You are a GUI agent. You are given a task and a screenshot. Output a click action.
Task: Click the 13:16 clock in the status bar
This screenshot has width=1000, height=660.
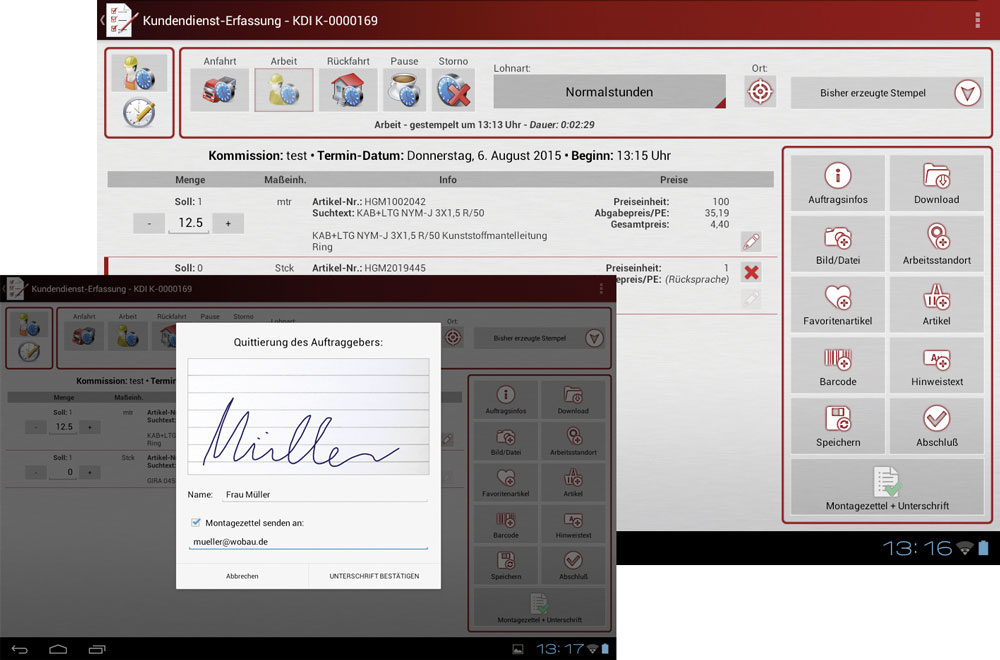[917, 548]
